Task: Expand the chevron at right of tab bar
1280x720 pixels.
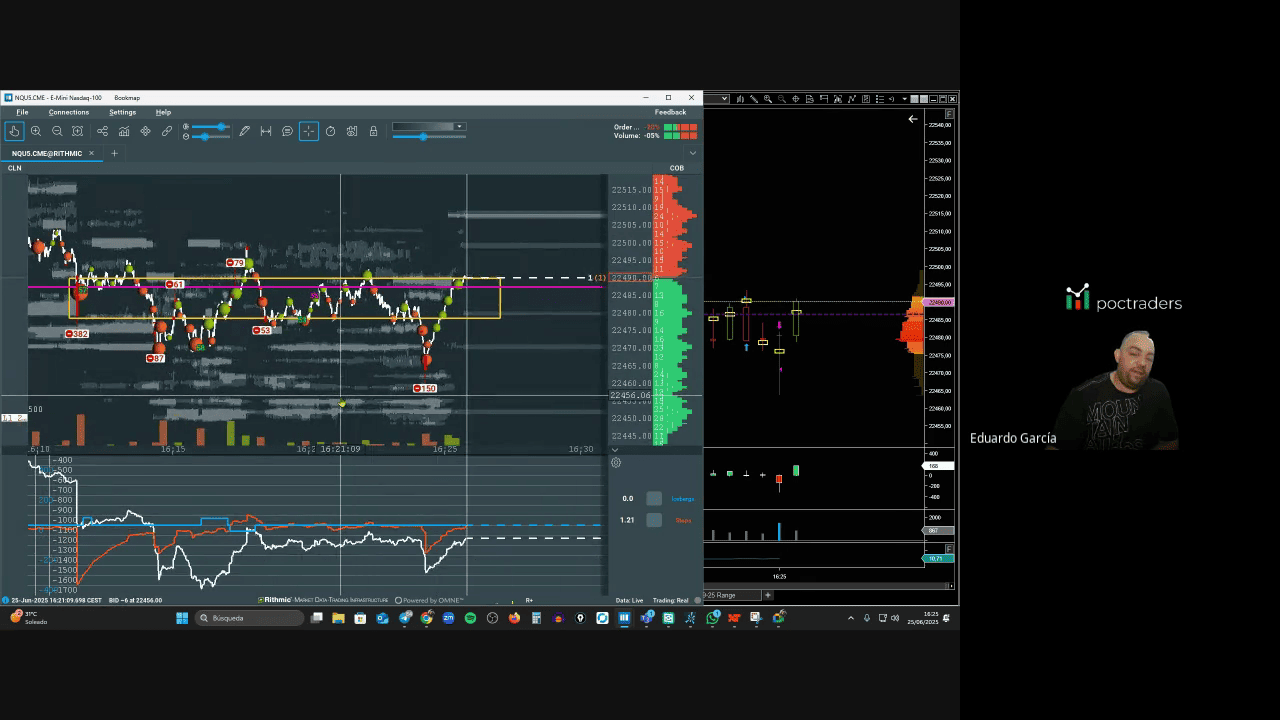Action: tap(693, 153)
